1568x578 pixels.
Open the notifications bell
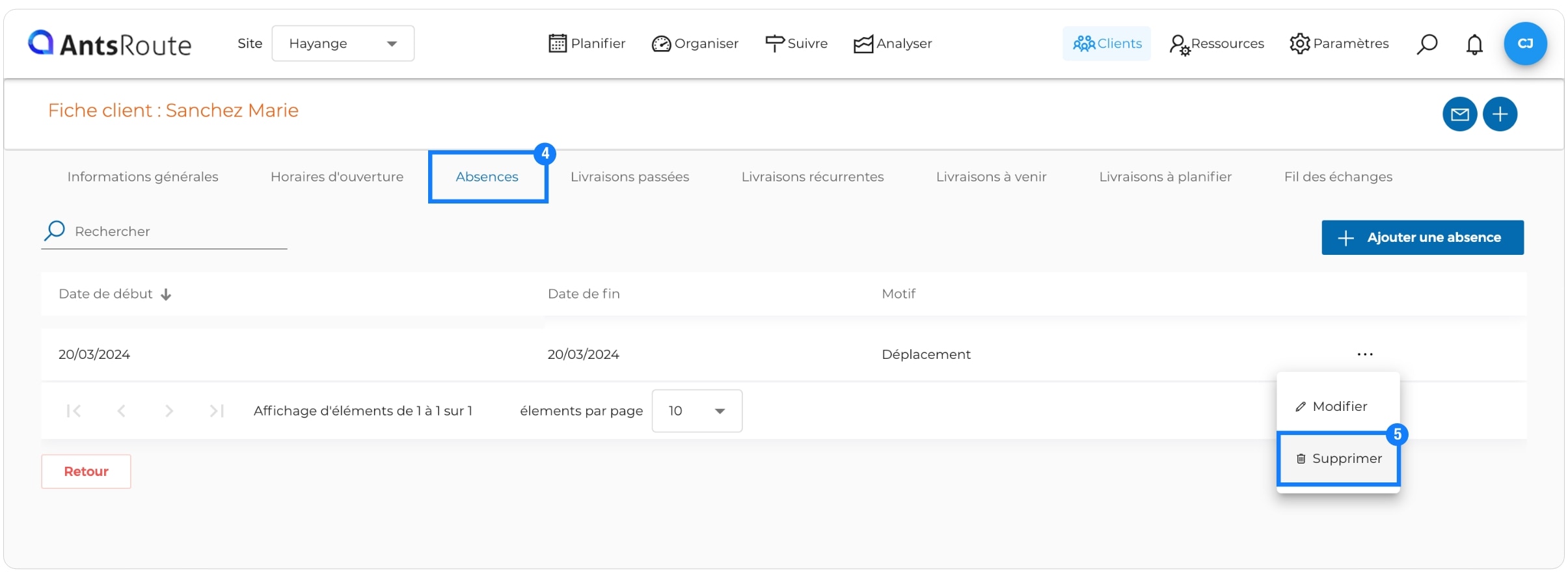[x=1474, y=44]
